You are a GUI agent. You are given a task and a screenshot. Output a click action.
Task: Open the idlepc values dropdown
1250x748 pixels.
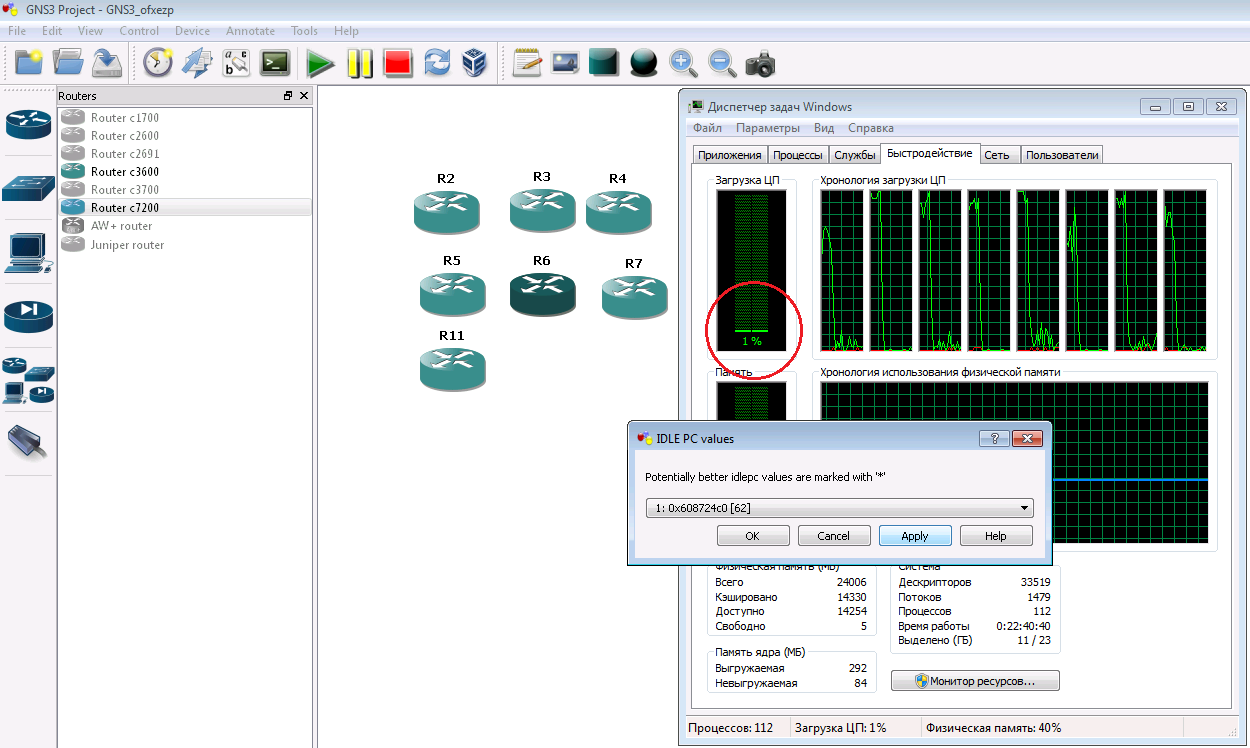click(x=1024, y=508)
